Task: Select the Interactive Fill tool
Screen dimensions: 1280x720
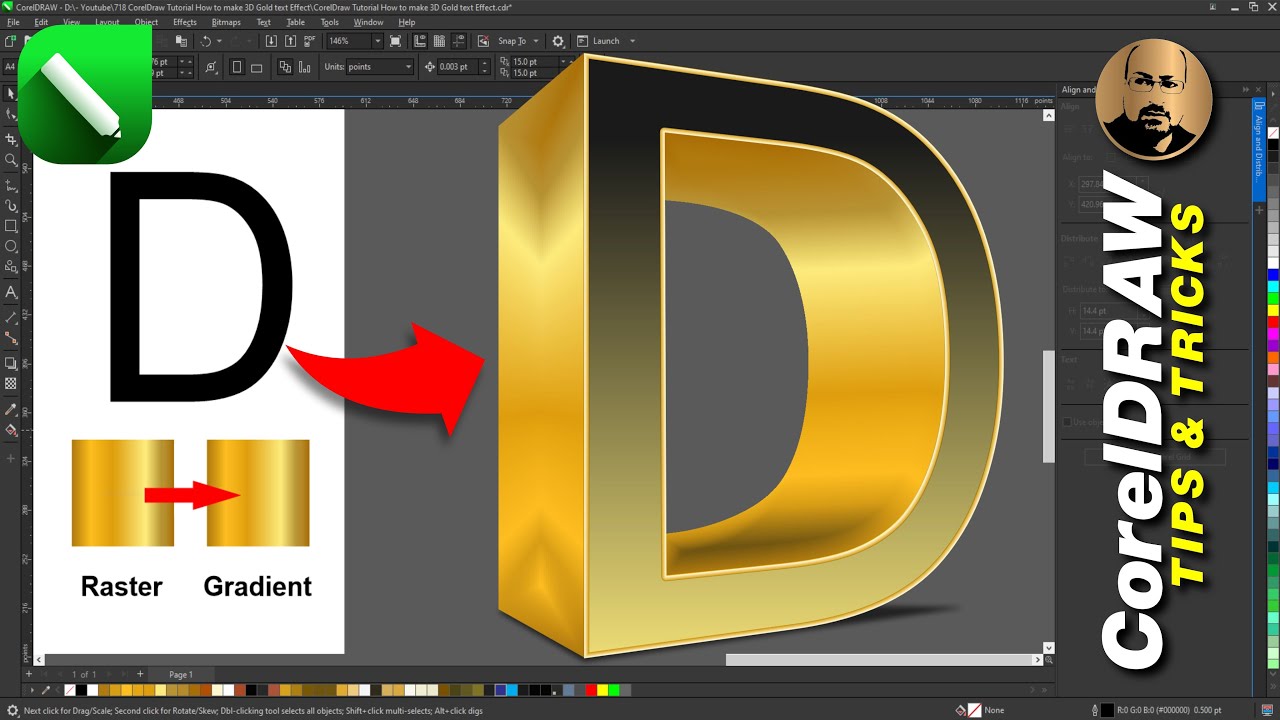Action: 11,430
